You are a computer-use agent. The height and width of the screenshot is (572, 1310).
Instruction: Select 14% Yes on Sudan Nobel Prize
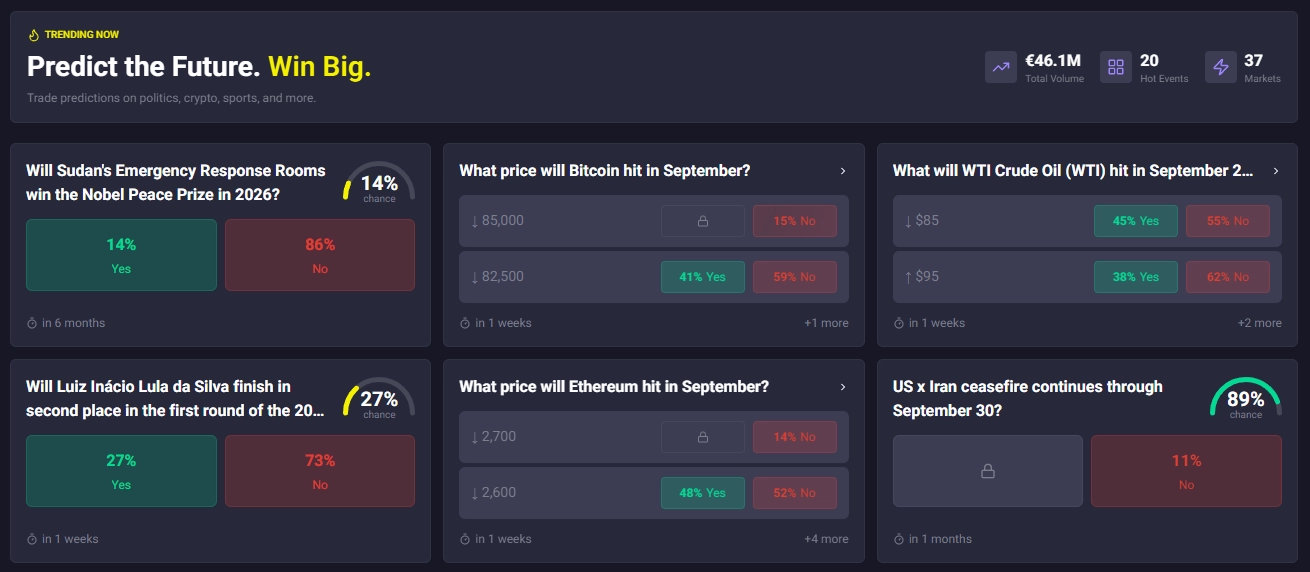pos(121,255)
